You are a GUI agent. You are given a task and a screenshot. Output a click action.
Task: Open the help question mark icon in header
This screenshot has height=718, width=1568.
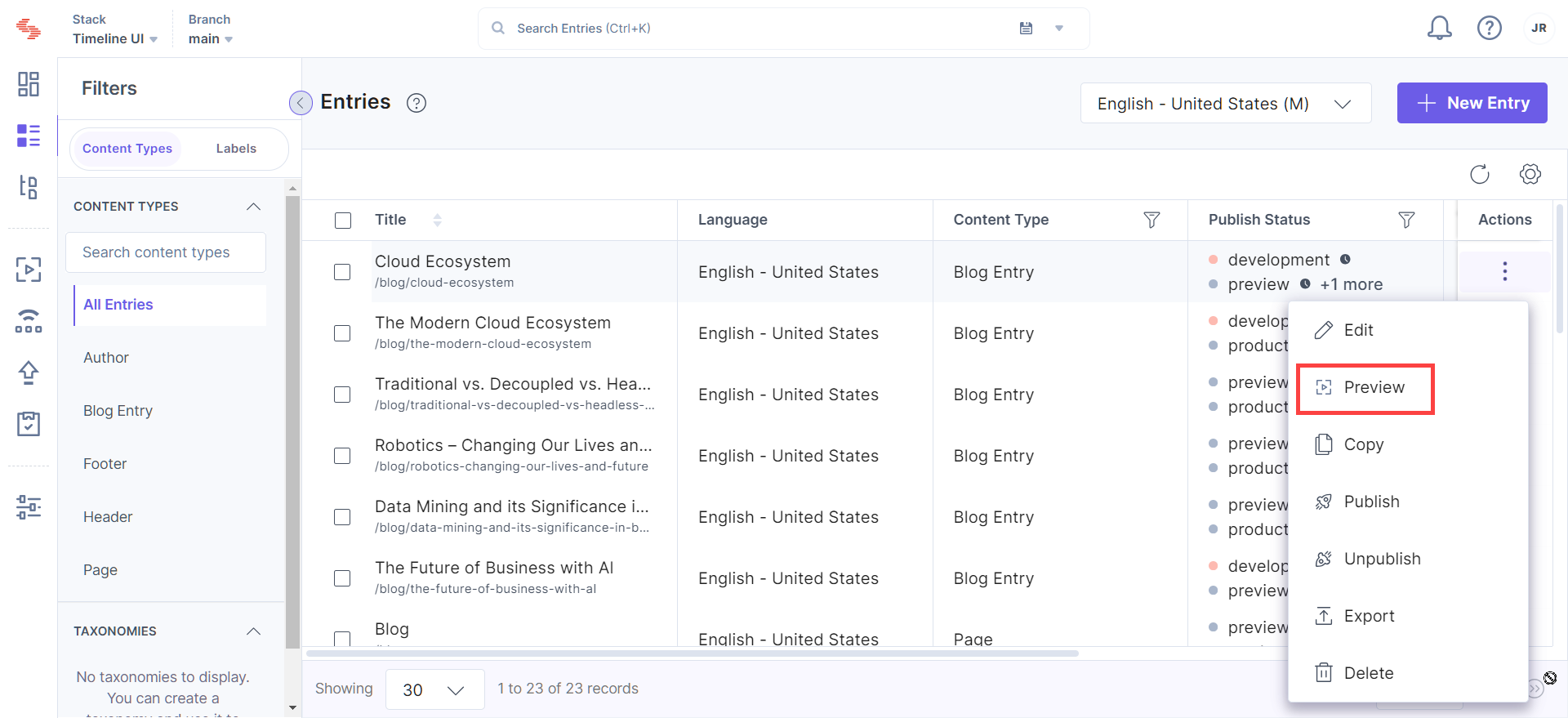tap(1490, 29)
